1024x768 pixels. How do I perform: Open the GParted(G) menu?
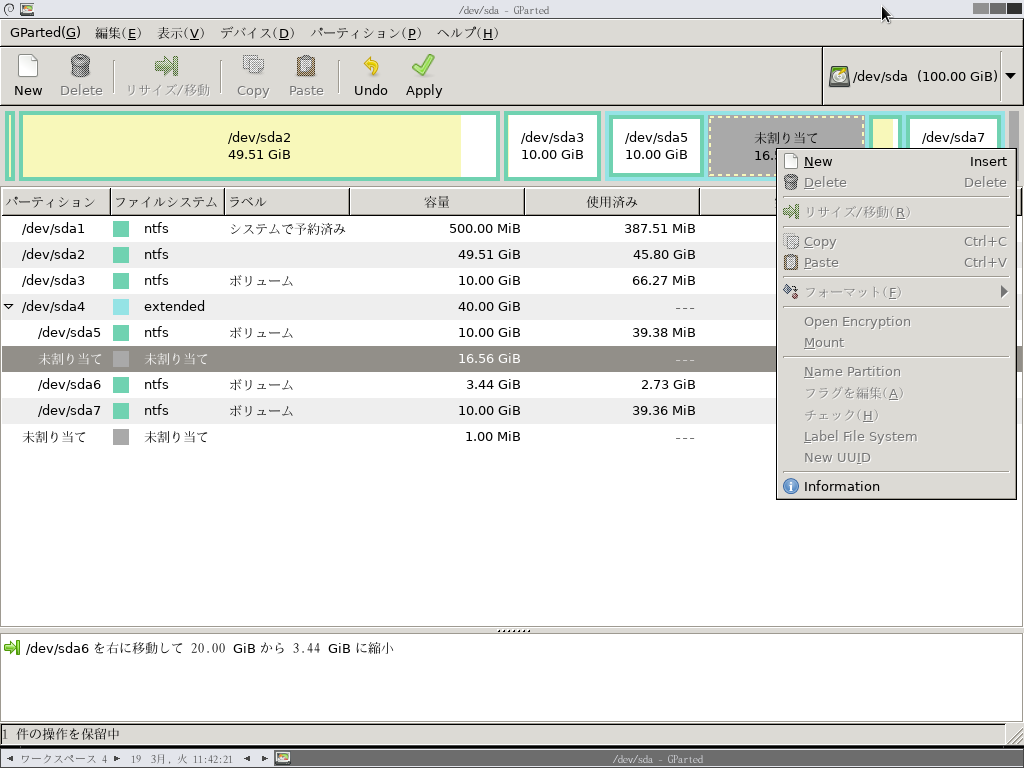click(x=45, y=33)
